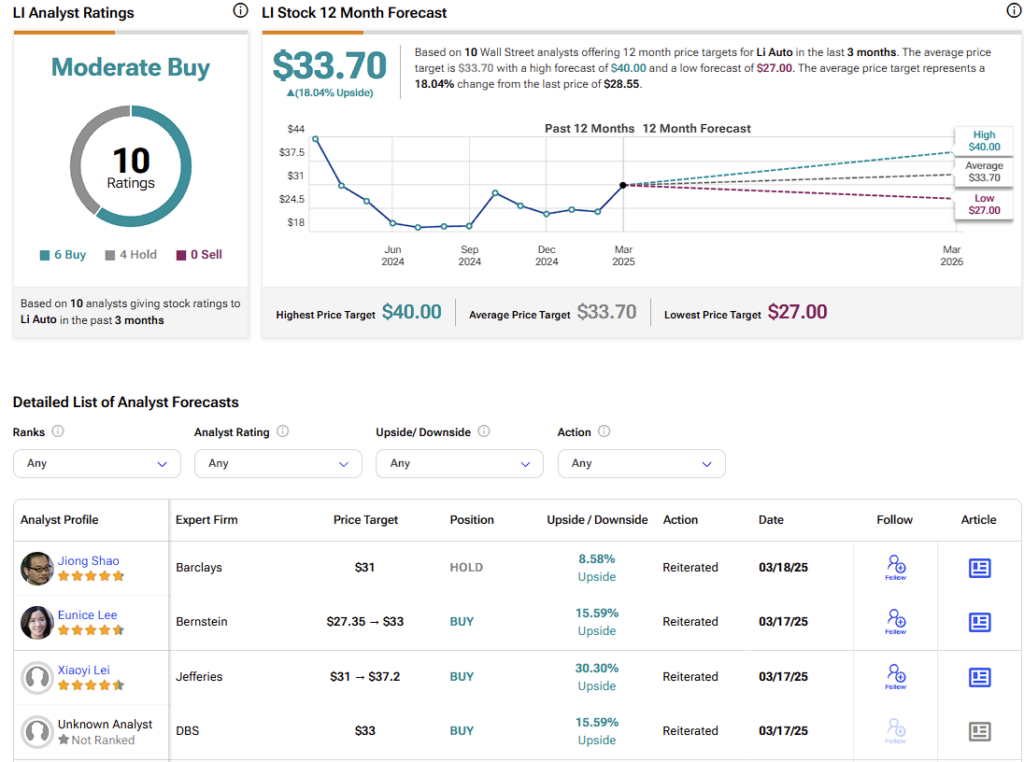
Task: Click Jiong Shao star rating
Action: click(91, 576)
